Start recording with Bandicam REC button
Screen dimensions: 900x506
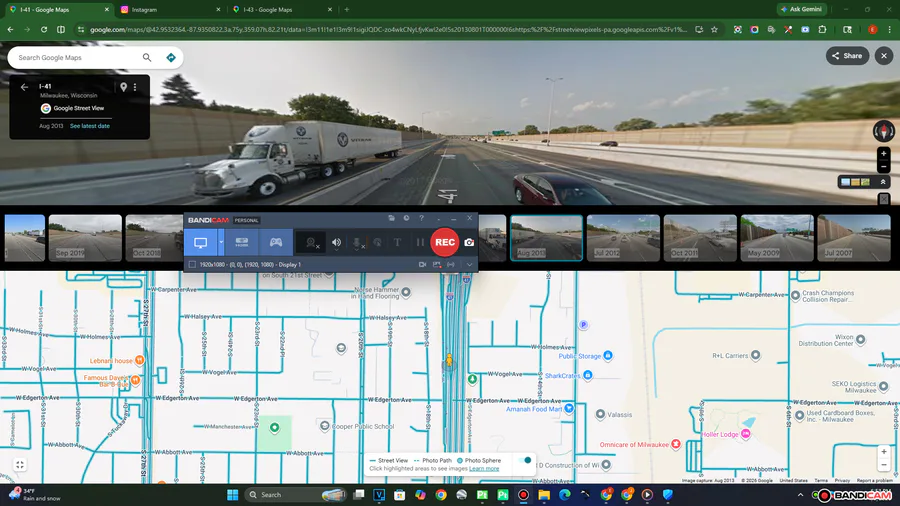pyautogui.click(x=445, y=242)
